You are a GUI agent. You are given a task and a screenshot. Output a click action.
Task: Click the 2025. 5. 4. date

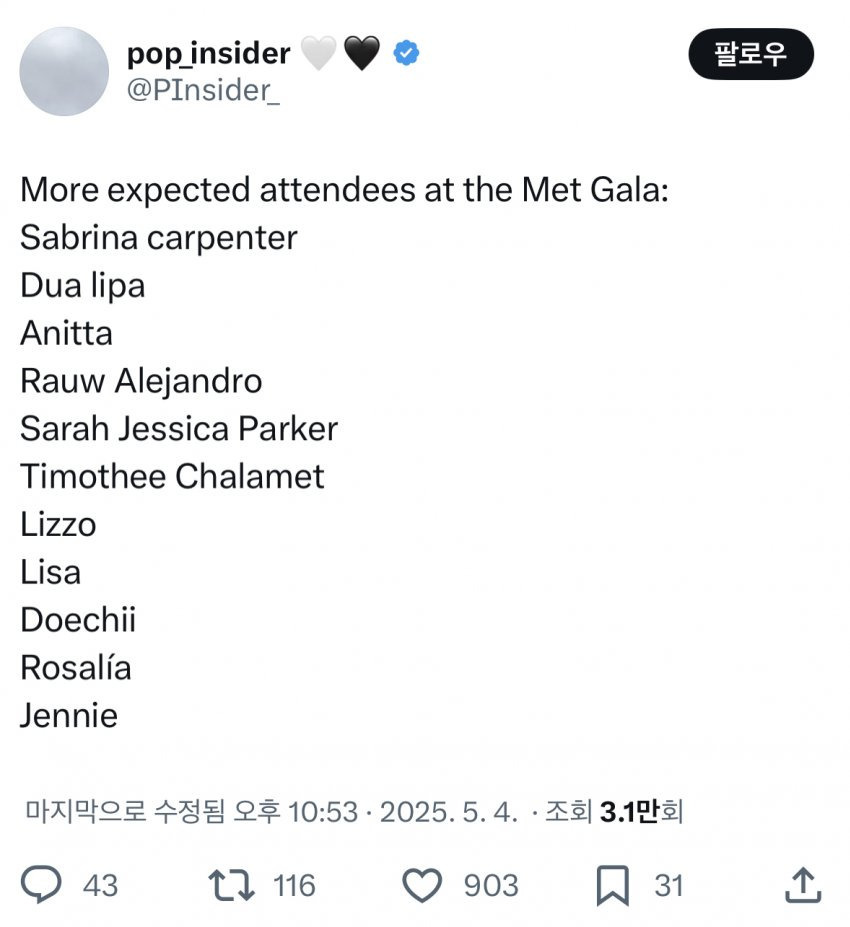(449, 812)
